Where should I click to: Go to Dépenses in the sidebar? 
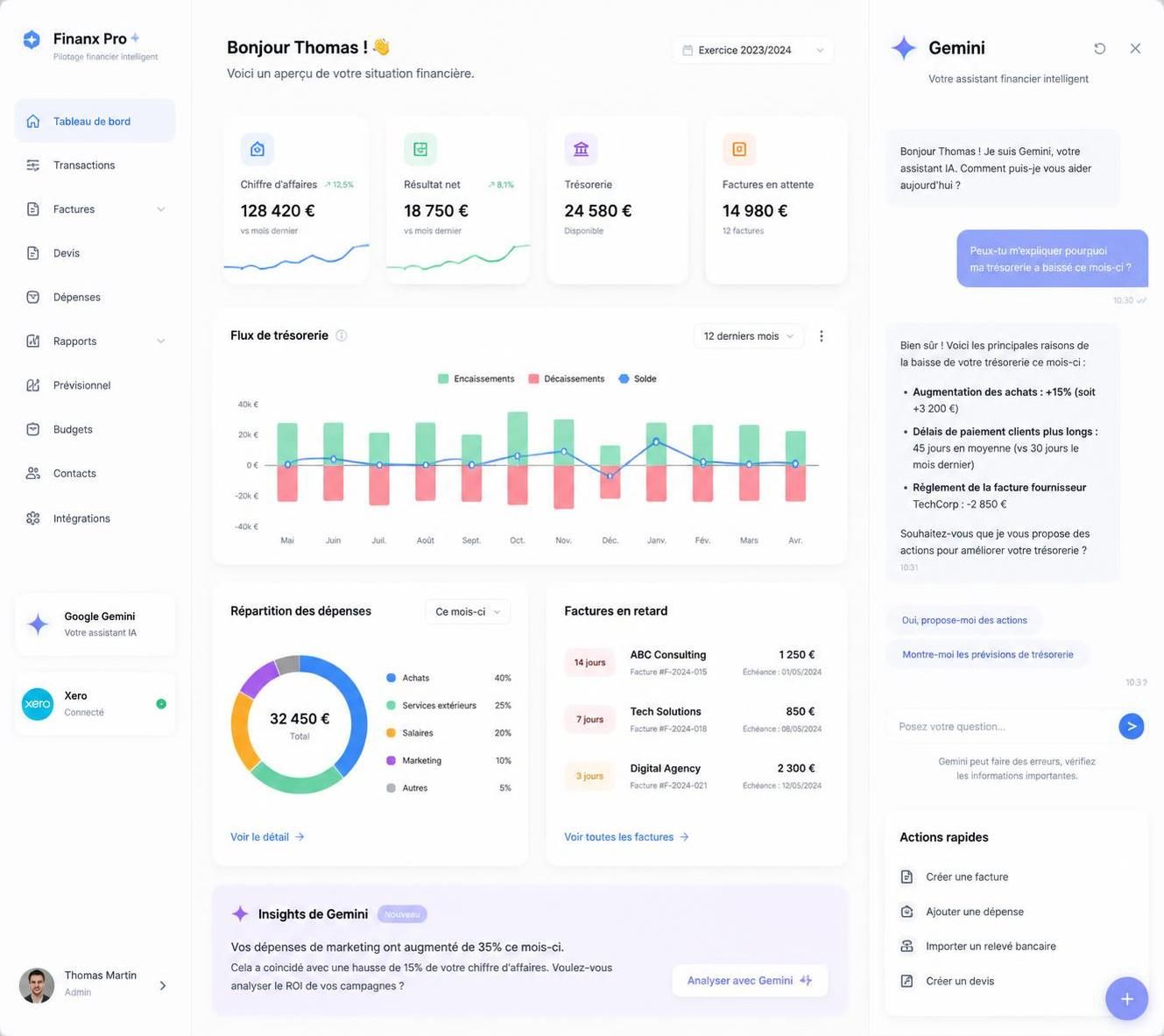95,298
